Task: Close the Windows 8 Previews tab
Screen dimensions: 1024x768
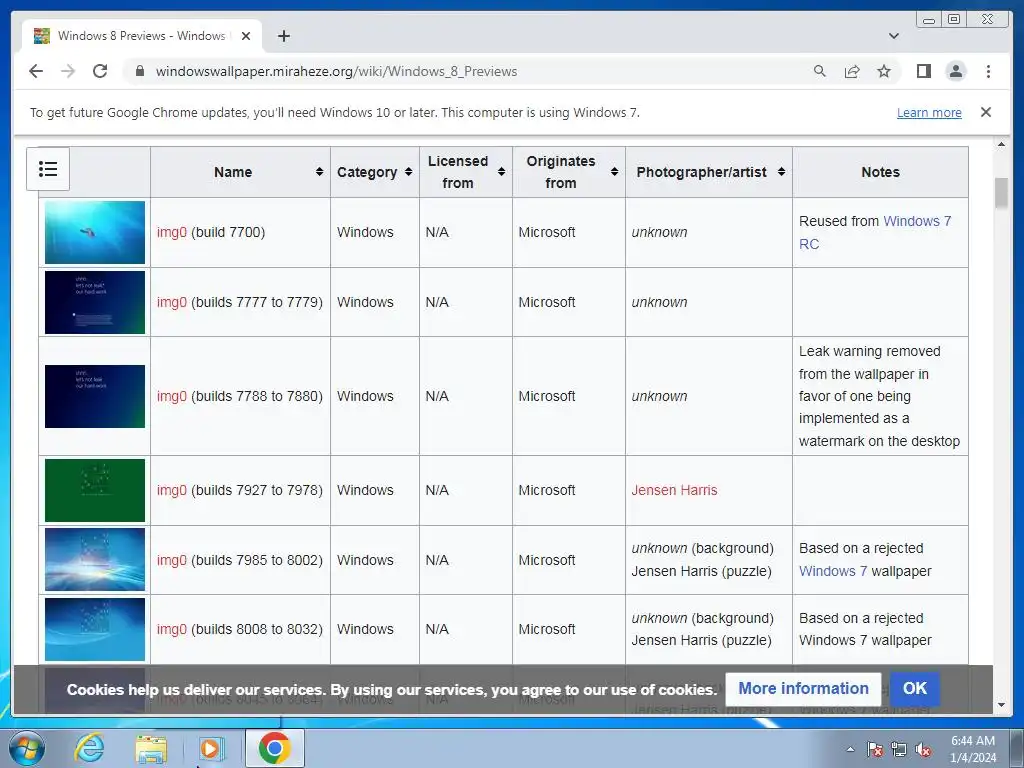Action: [246, 36]
